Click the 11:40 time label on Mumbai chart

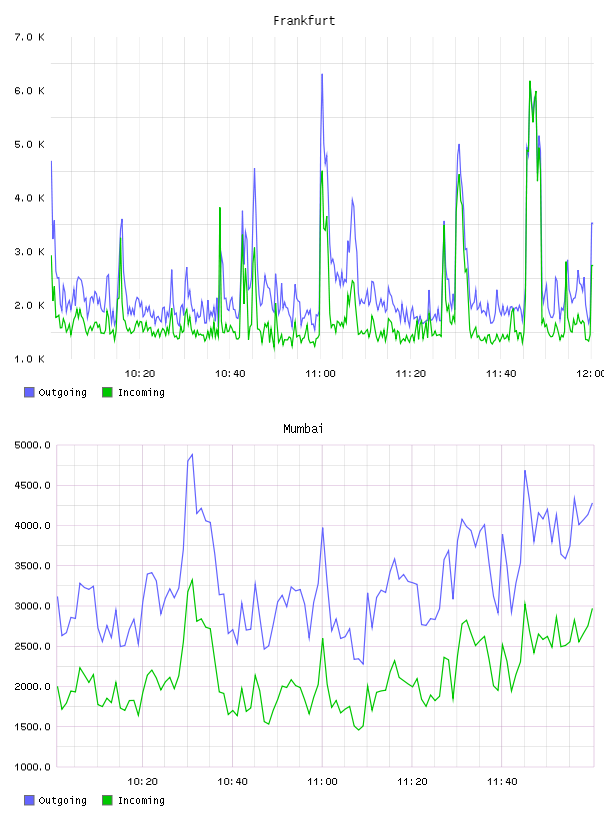[502, 781]
